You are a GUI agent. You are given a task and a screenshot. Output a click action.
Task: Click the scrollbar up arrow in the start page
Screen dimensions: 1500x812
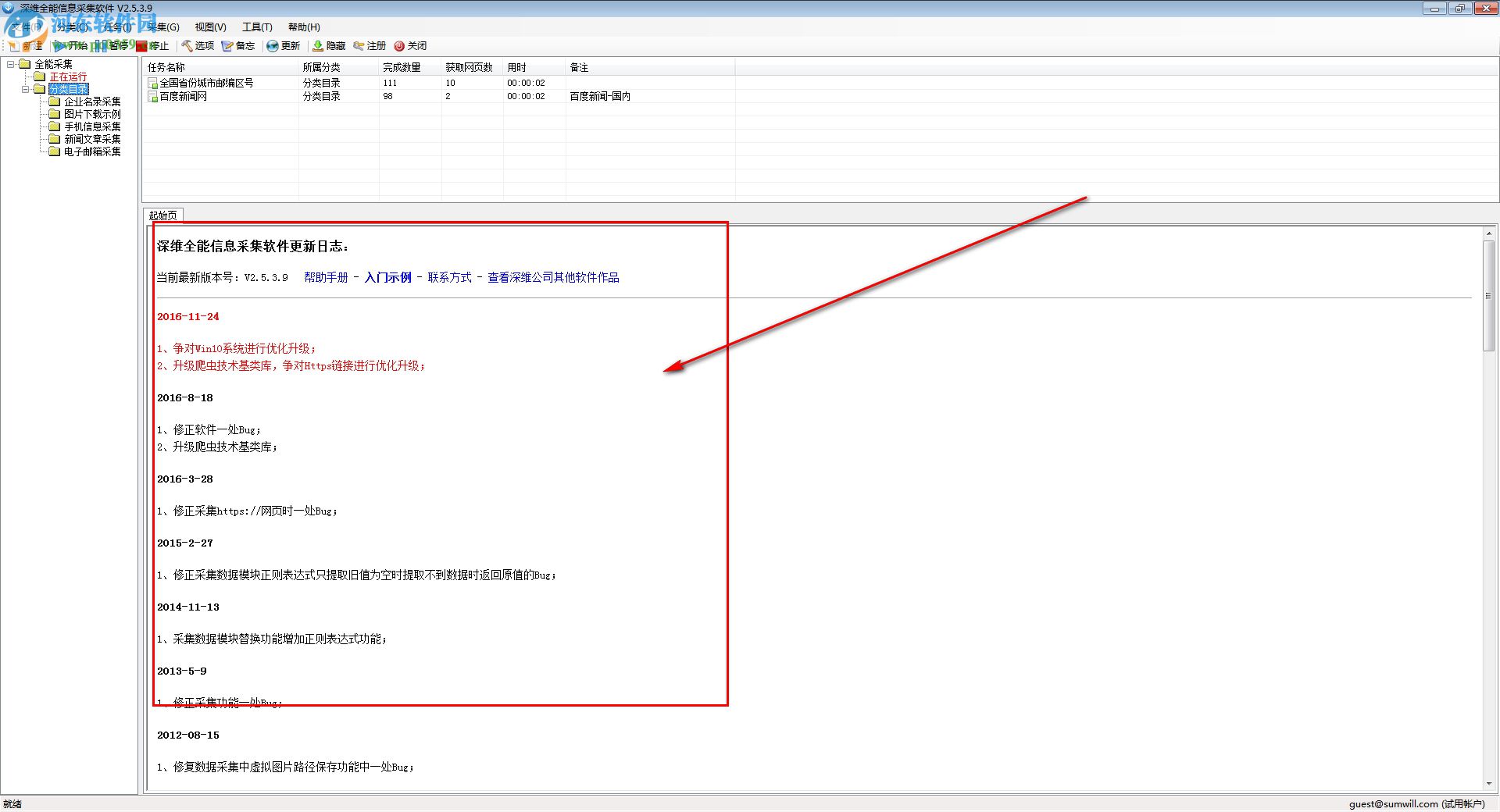tap(1488, 233)
